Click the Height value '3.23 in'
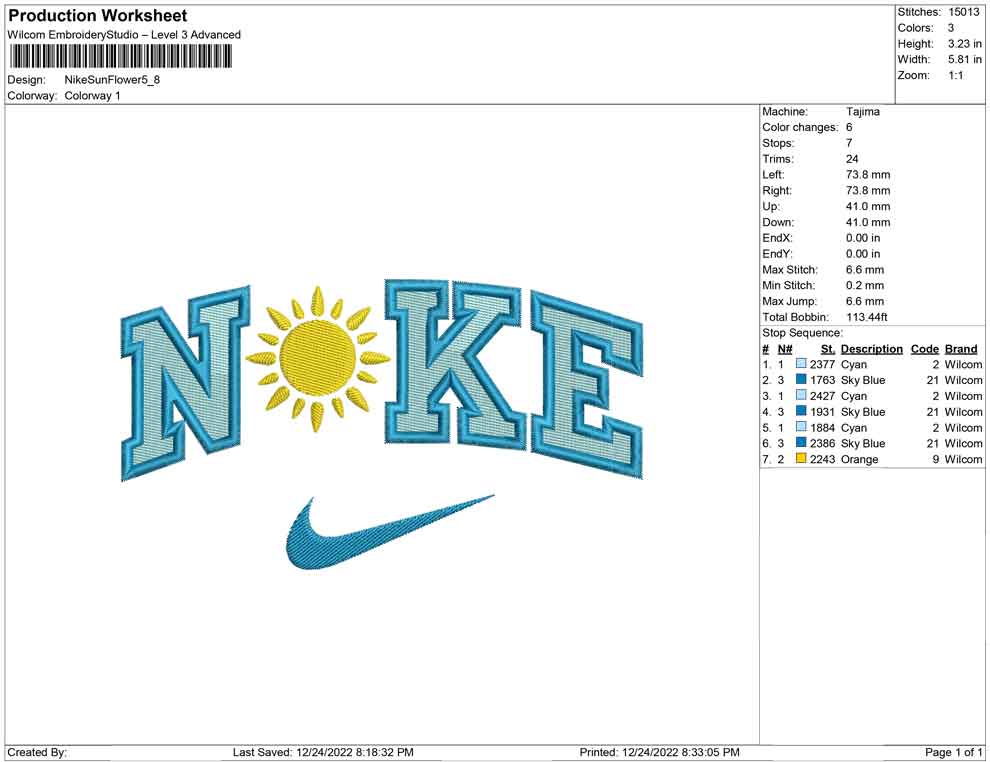This screenshot has width=990, height=762. point(965,44)
